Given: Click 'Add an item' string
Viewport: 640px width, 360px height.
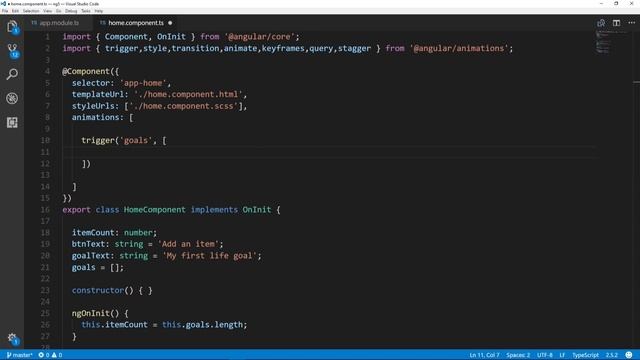Looking at the screenshot, I should coord(189,244).
